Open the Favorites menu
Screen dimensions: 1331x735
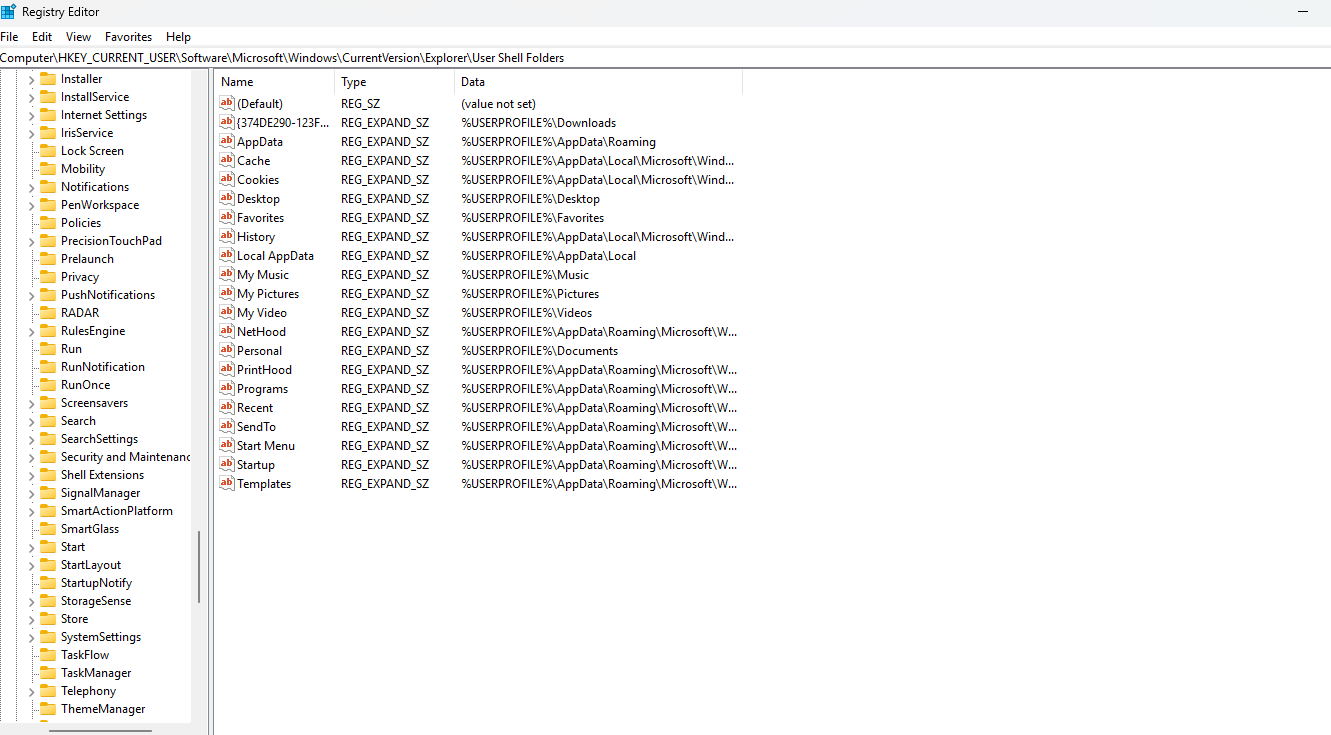[128, 36]
